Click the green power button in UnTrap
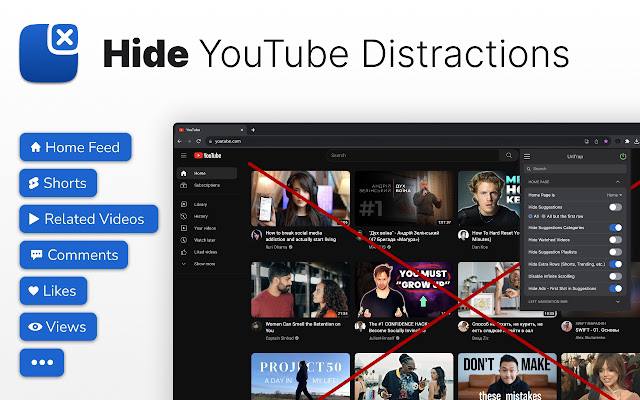This screenshot has height=400, width=640. (623, 156)
